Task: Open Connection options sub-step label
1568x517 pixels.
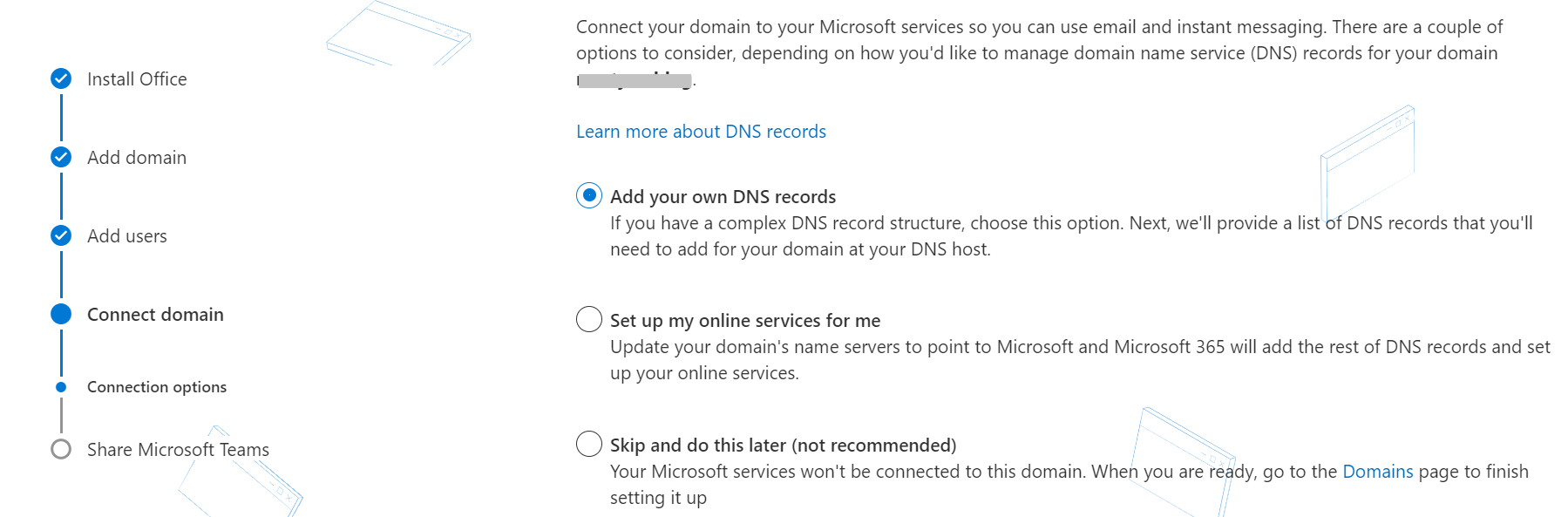Action: click(x=157, y=387)
